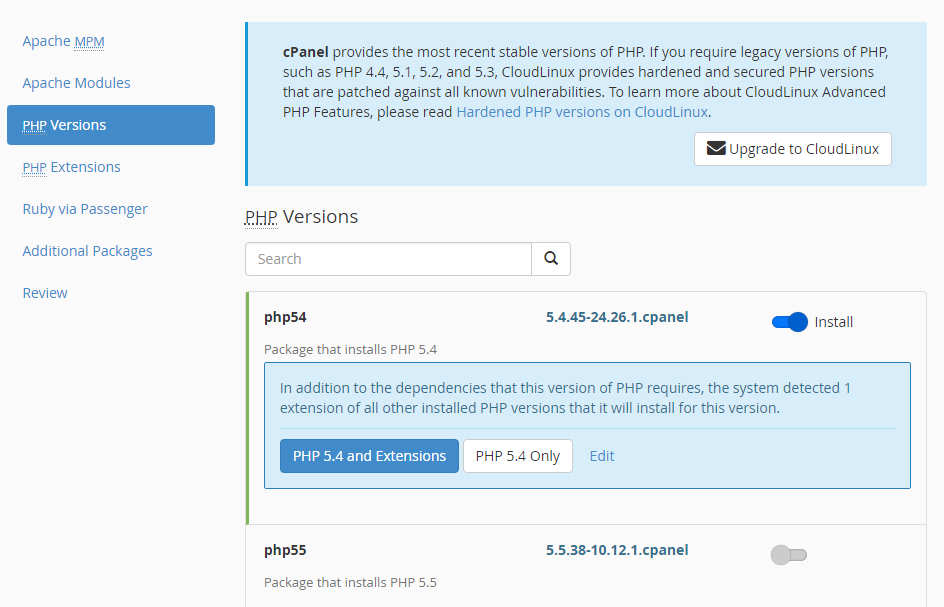This screenshot has width=944, height=607.
Task: Focus the PHP versions Search field
Action: pyautogui.click(x=388, y=259)
